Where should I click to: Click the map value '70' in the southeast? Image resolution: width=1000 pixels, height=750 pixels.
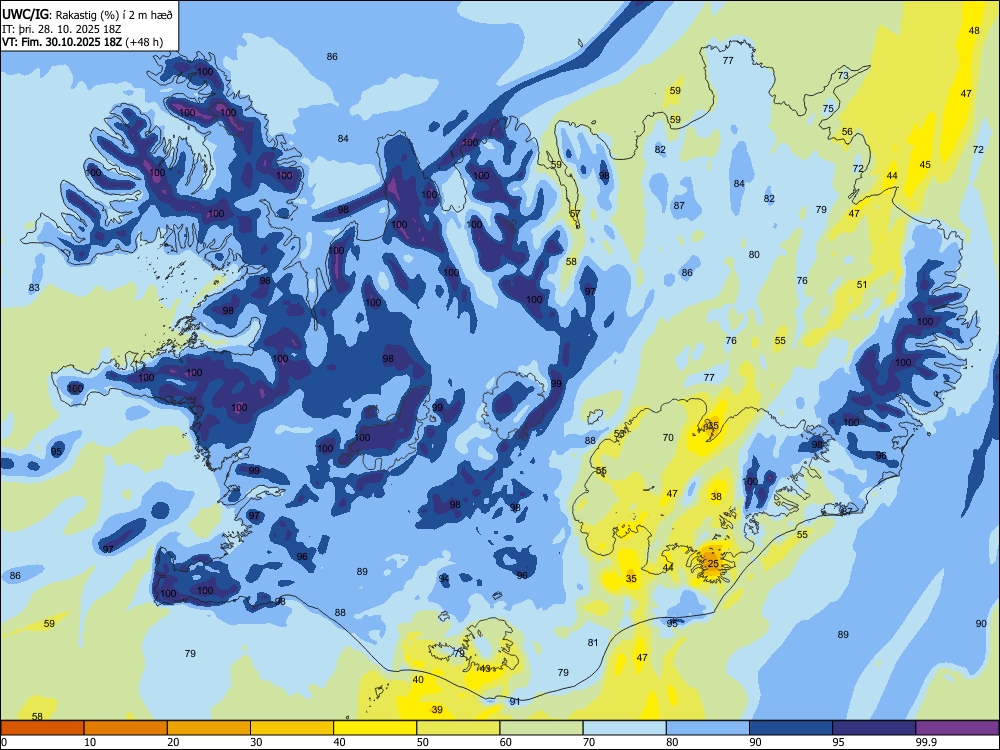[x=668, y=438]
